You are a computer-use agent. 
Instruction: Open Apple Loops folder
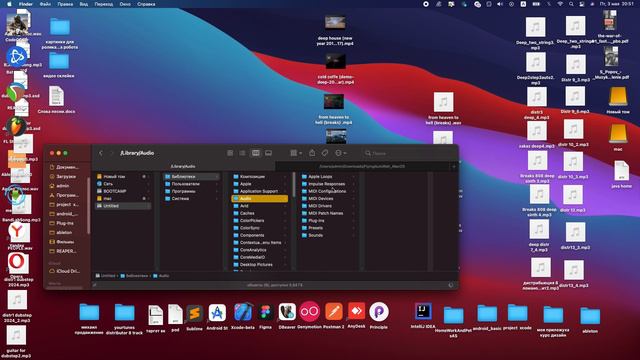pos(328,176)
